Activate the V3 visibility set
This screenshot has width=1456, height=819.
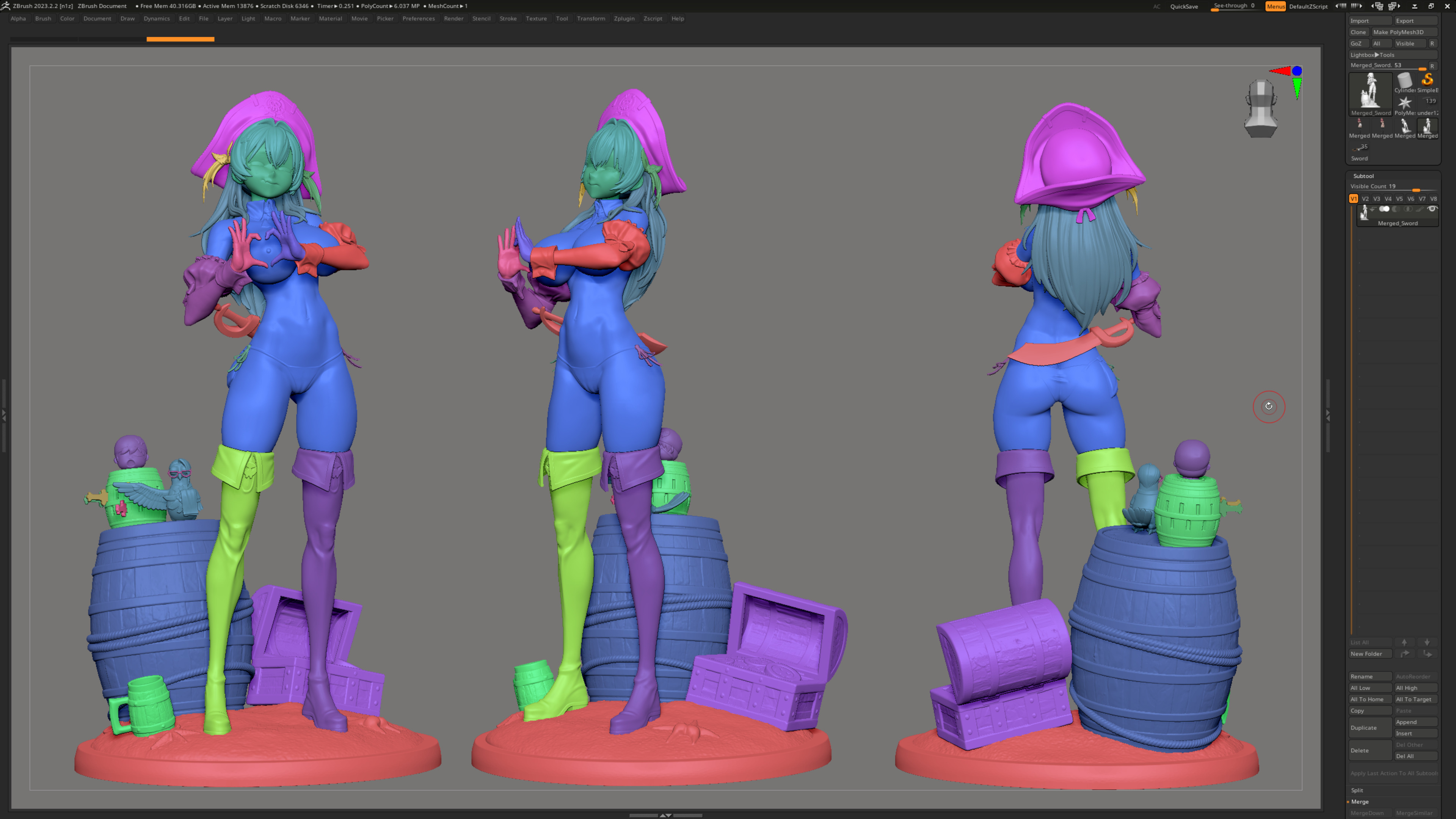(x=1376, y=199)
